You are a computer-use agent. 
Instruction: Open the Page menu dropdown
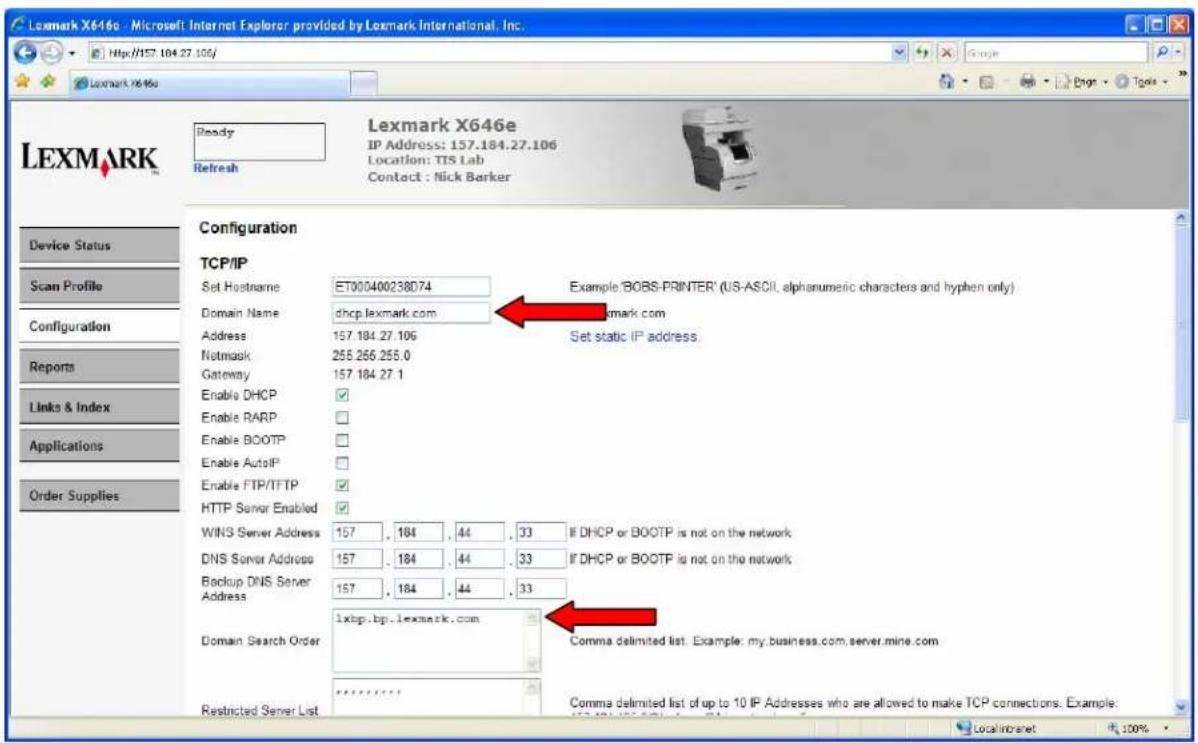click(1081, 82)
